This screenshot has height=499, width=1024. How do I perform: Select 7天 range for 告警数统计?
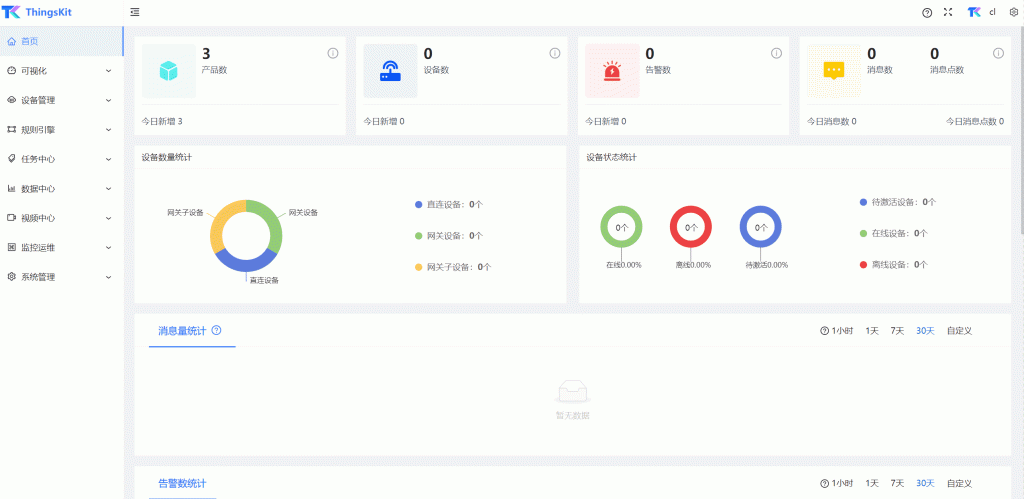point(897,484)
